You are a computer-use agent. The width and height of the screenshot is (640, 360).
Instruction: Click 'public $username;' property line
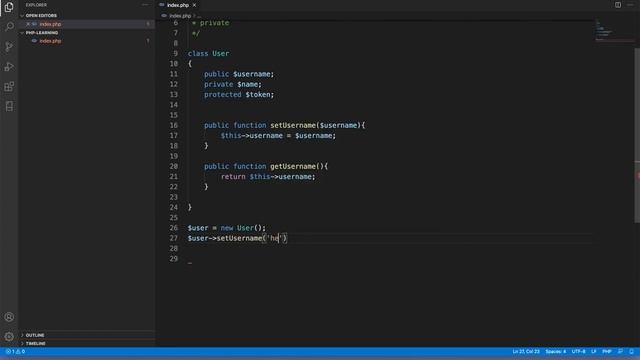click(x=239, y=74)
